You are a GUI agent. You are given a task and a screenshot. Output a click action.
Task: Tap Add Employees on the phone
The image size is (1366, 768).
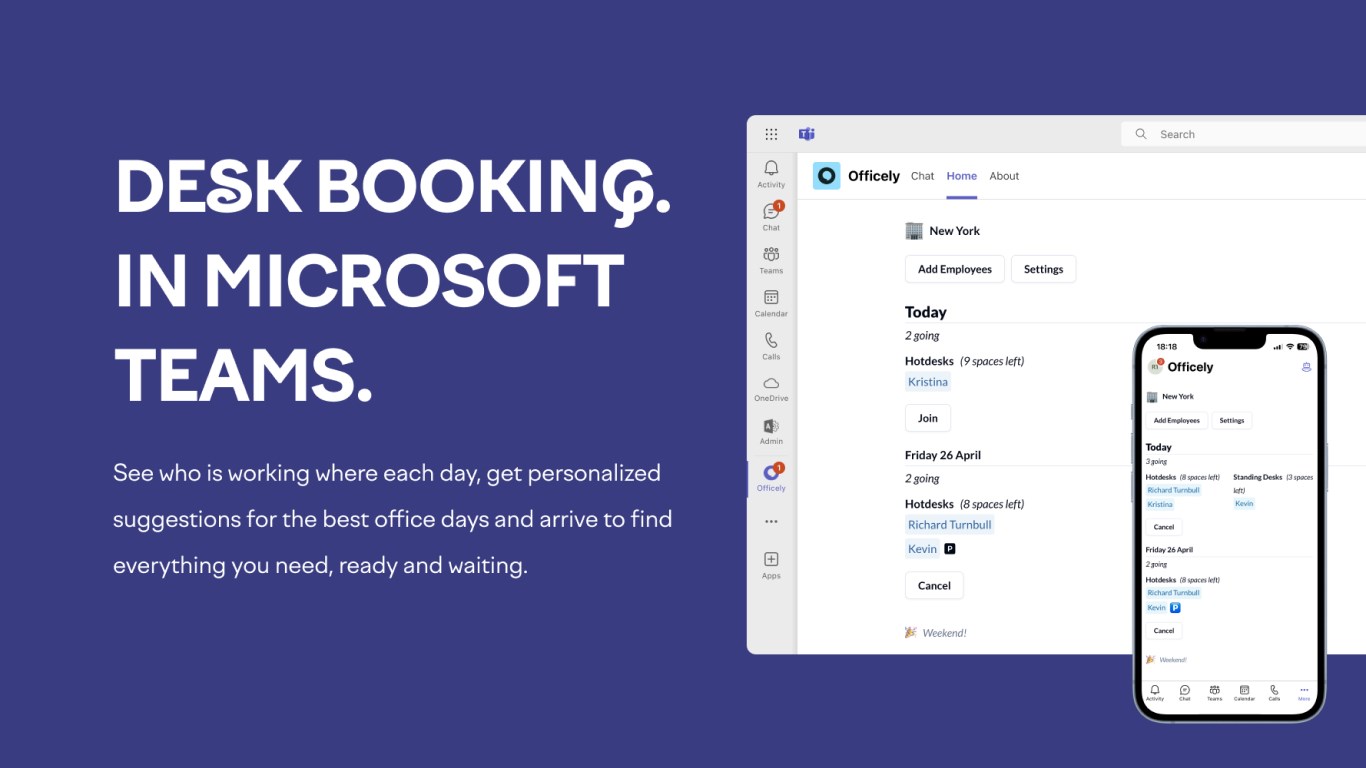point(1177,421)
